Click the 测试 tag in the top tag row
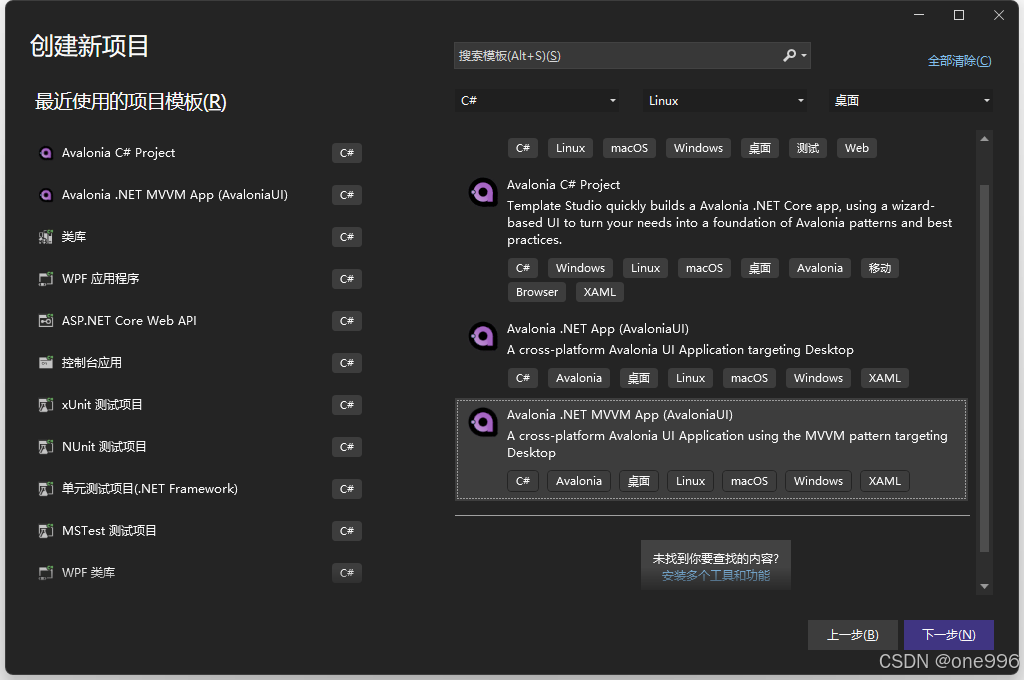The height and width of the screenshot is (680, 1024). click(x=808, y=148)
